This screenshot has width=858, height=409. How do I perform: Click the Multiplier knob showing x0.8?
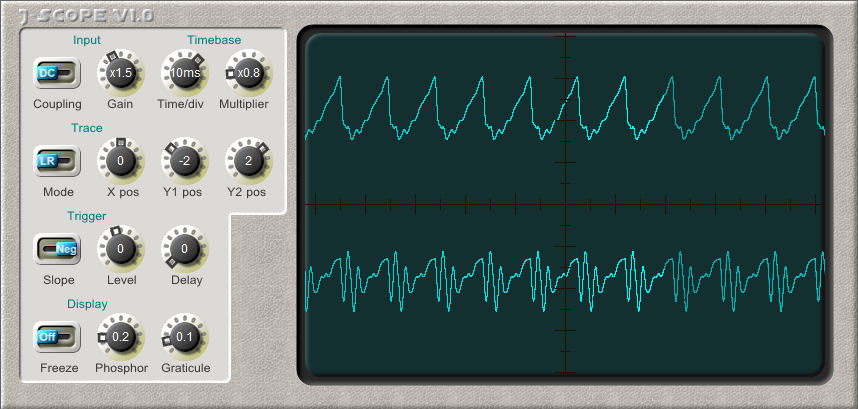coord(248,73)
